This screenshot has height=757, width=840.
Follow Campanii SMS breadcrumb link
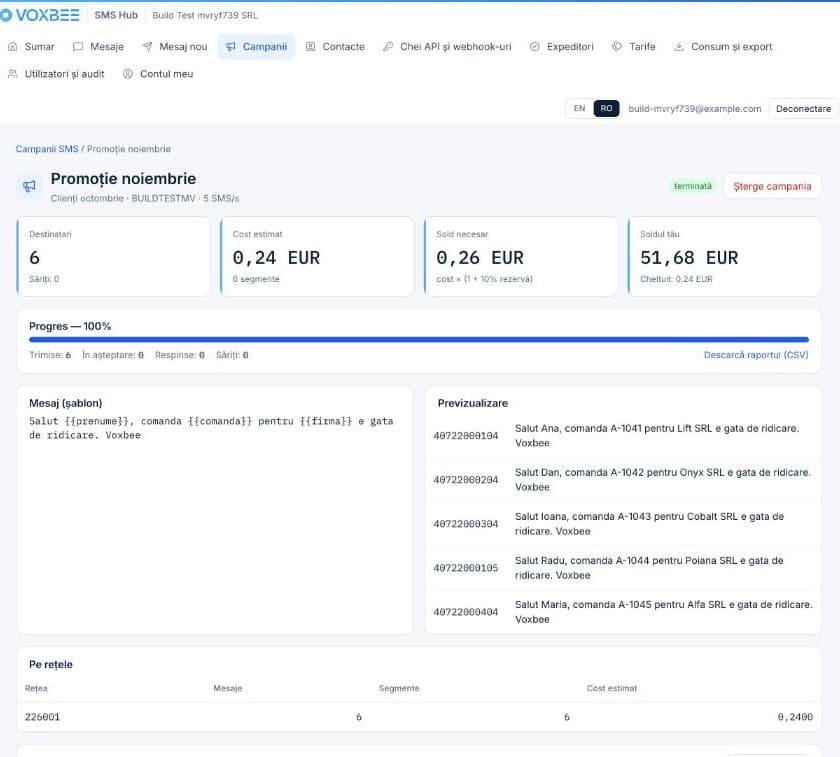(47, 149)
